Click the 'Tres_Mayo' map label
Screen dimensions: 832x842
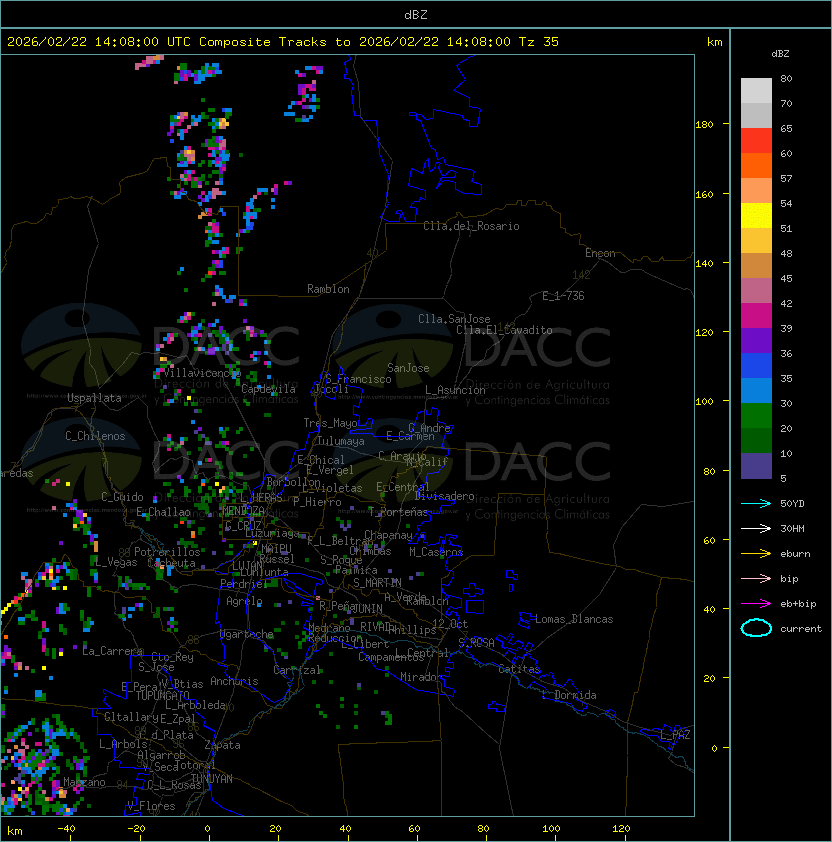point(330,423)
